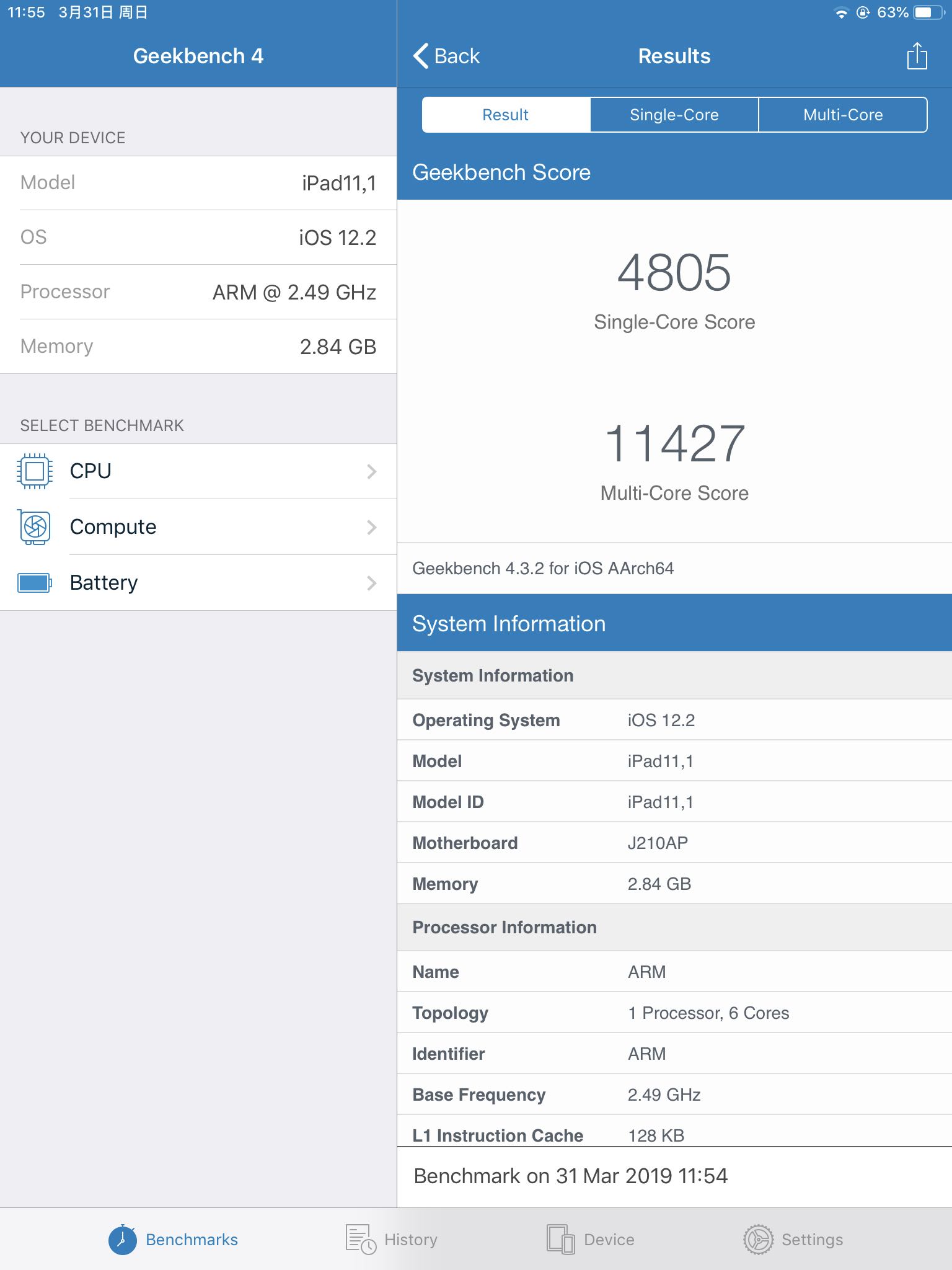Tap 'Geekbench 4.3.2 for iOS AArch64' text
Image resolution: width=952 pixels, height=1270 pixels.
[543, 569]
